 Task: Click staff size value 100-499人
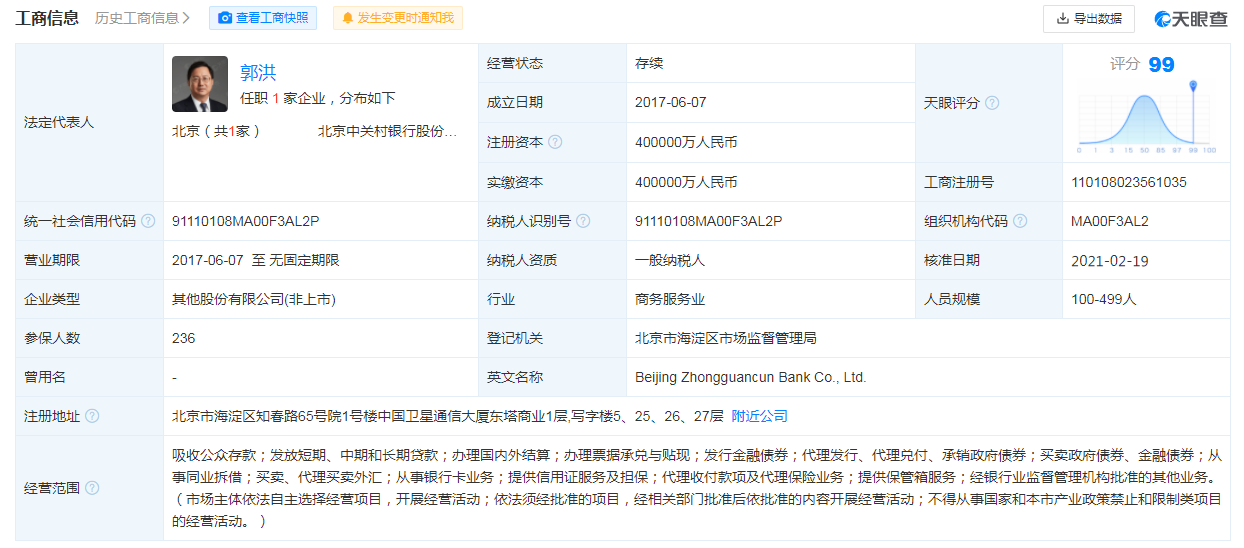click(1104, 299)
